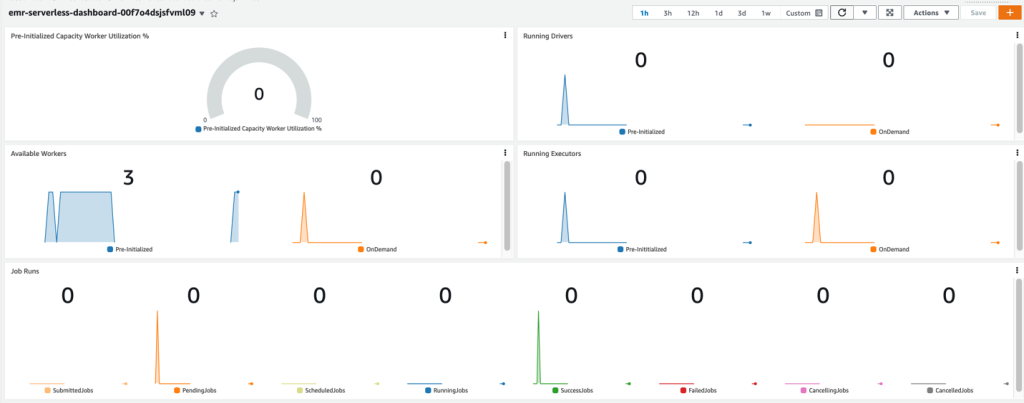Click the Save button

click(978, 13)
